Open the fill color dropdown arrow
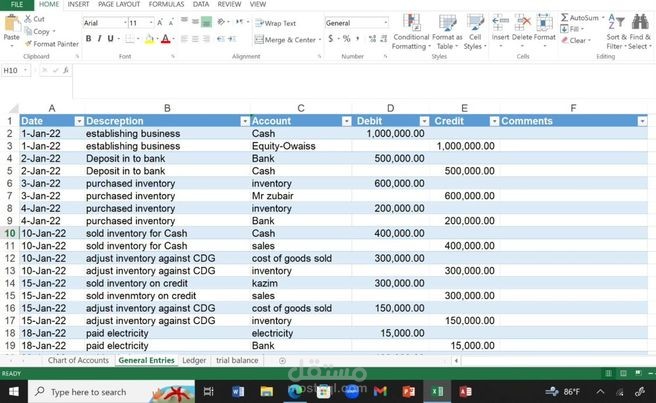Image resolution: width=656 pixels, height=403 pixels. coord(157,39)
